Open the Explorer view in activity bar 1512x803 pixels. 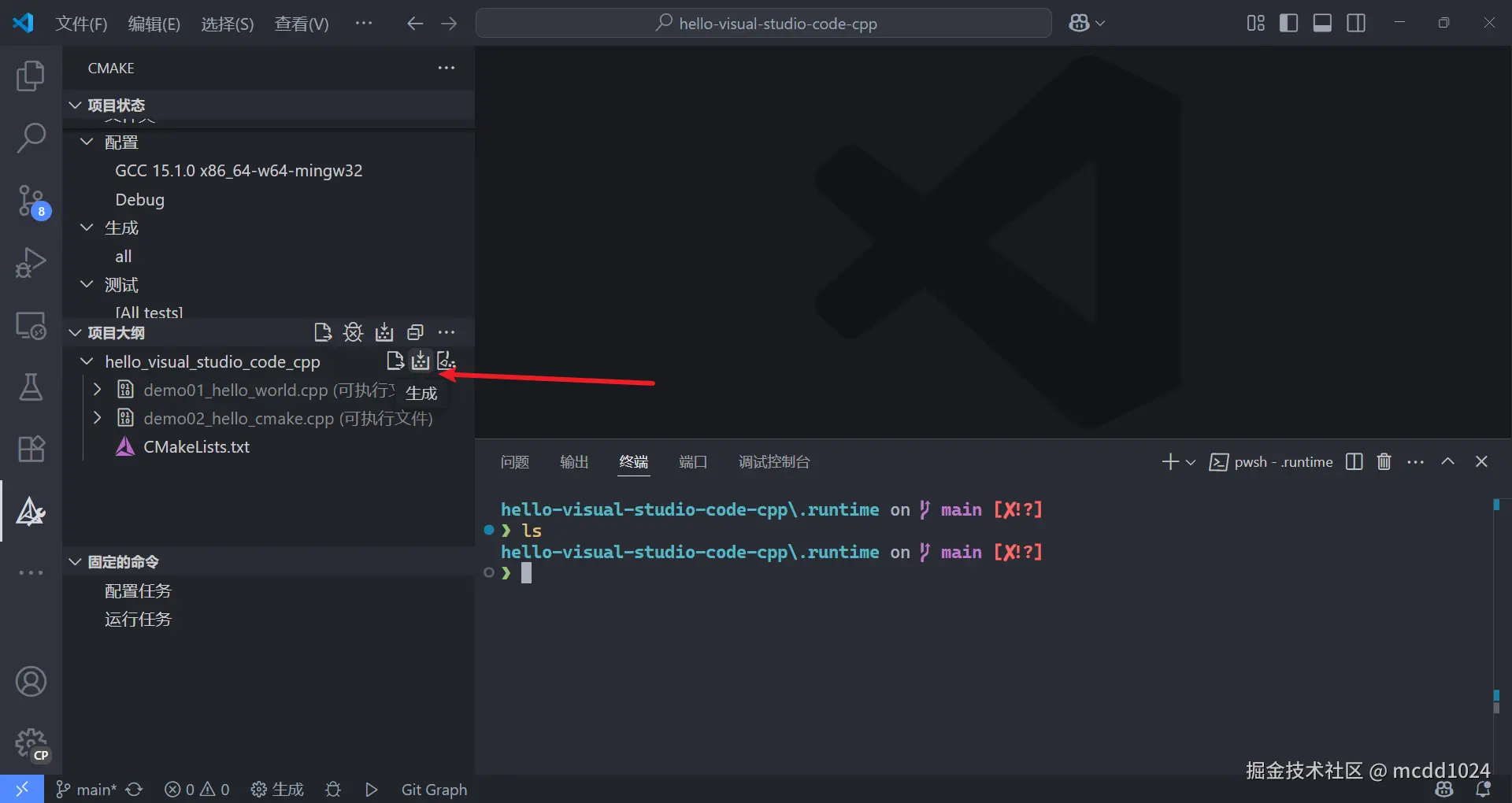point(31,76)
